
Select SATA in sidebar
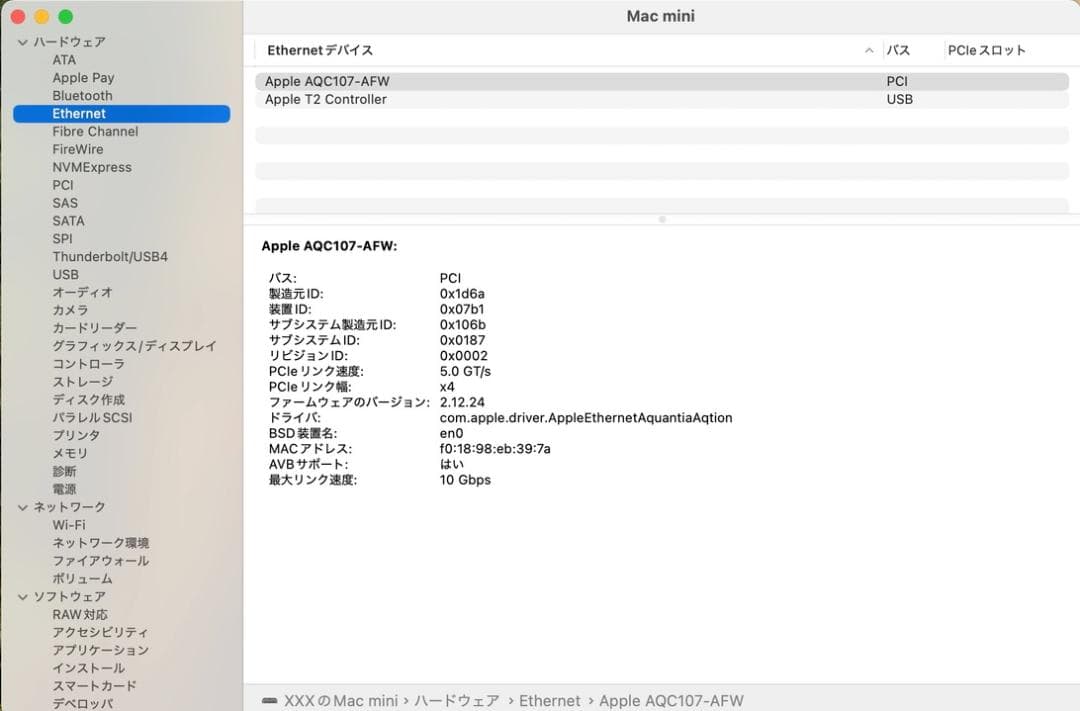click(68, 221)
